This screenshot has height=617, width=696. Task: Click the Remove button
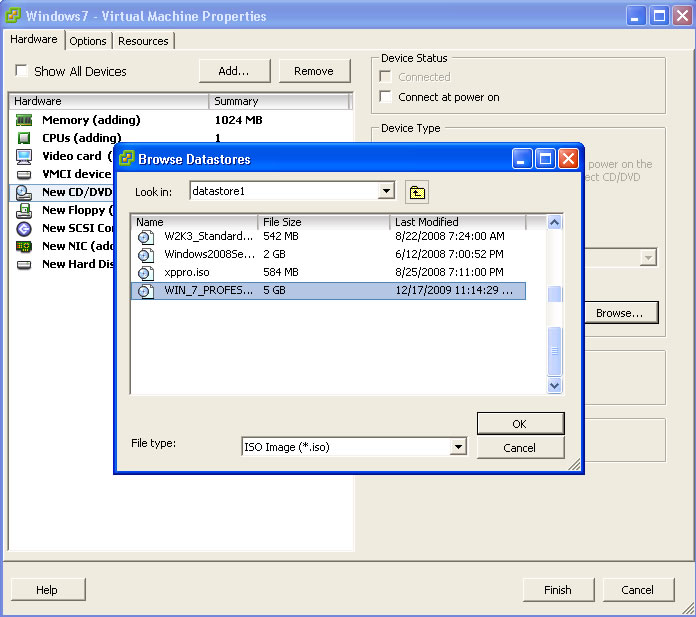314,71
